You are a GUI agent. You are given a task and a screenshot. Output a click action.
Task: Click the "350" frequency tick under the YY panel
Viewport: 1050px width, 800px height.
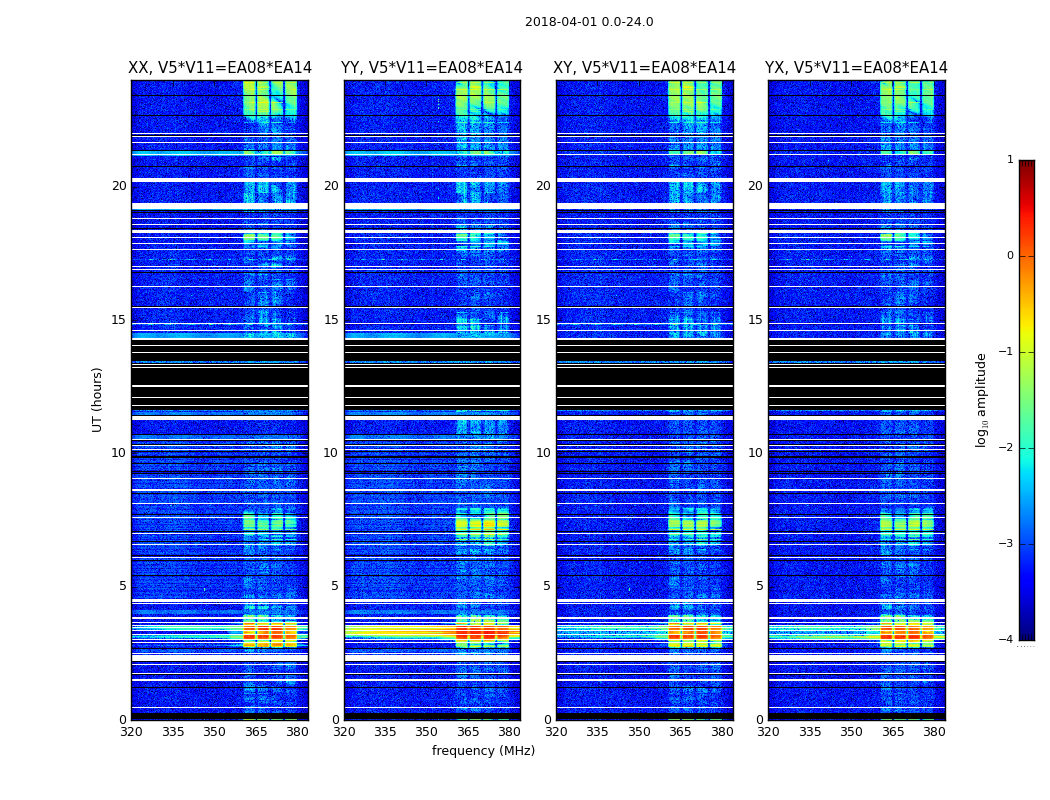click(x=427, y=732)
